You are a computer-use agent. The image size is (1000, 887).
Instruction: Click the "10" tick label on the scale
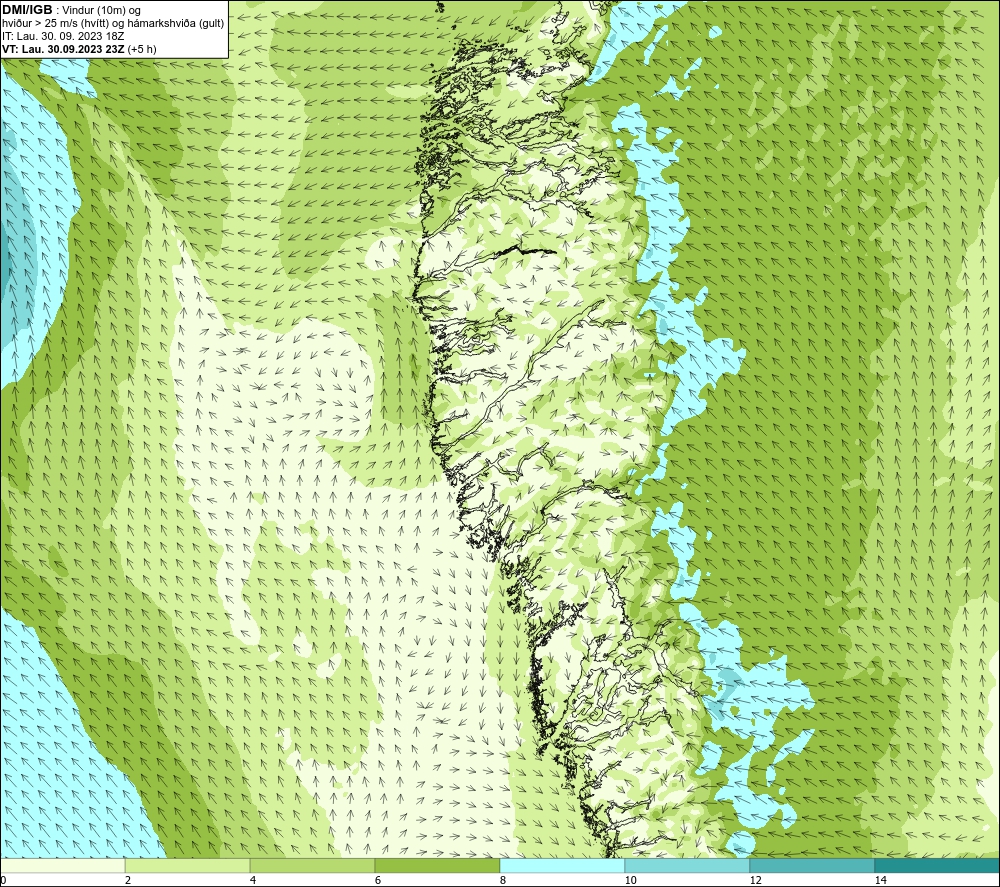[x=630, y=881]
